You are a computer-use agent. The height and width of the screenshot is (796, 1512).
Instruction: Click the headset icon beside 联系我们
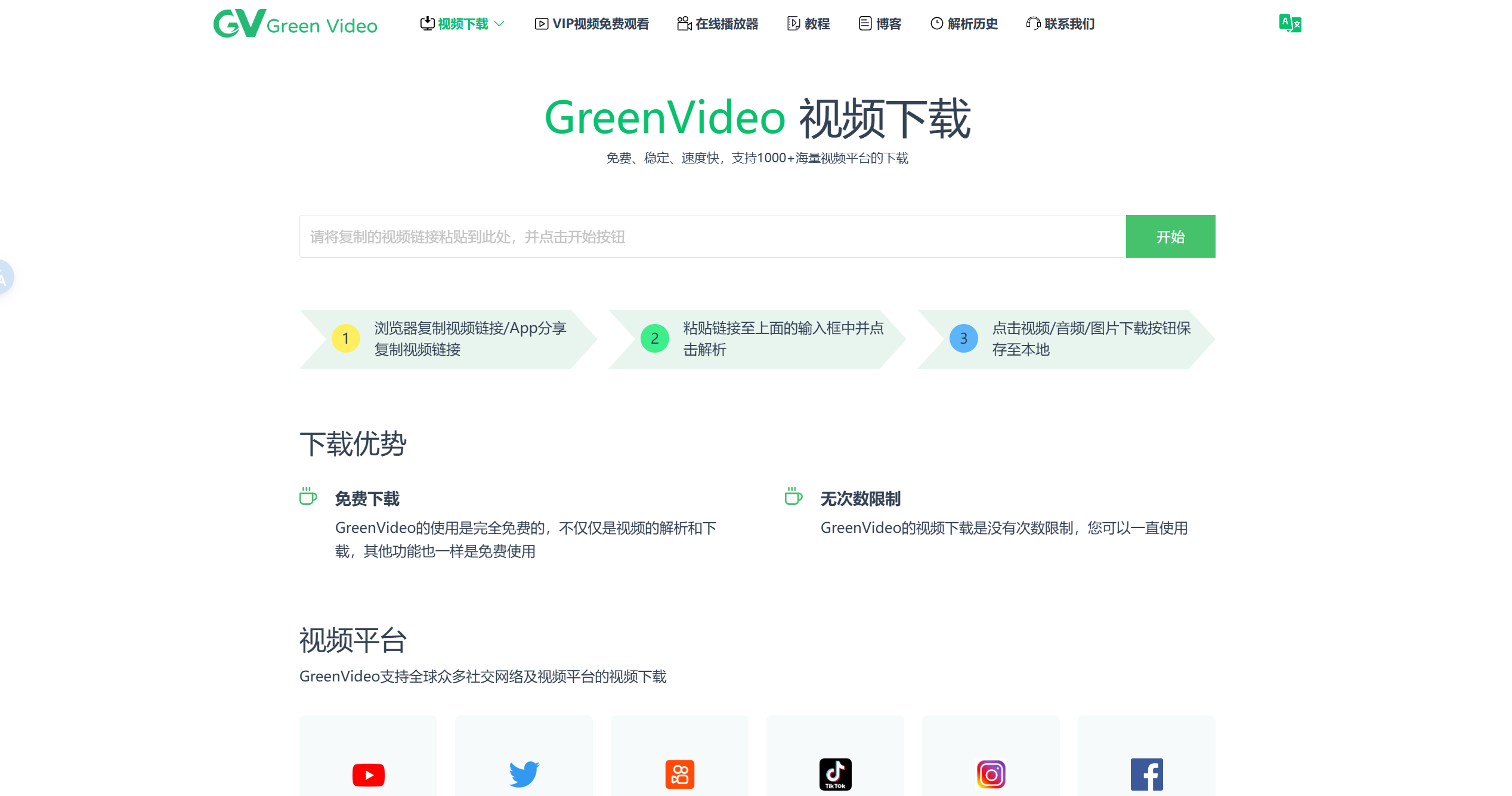(x=1033, y=24)
